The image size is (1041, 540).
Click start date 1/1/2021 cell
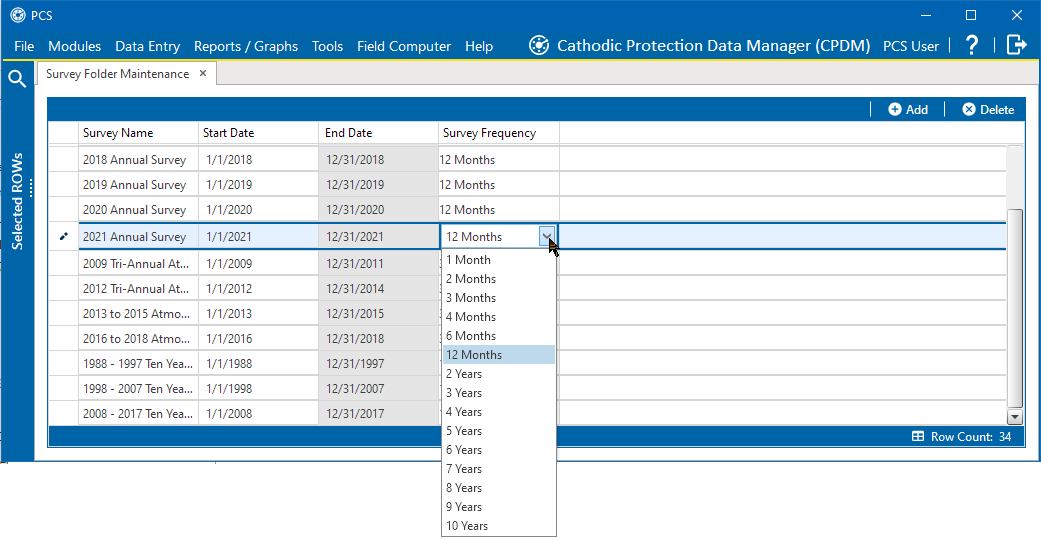tap(258, 236)
